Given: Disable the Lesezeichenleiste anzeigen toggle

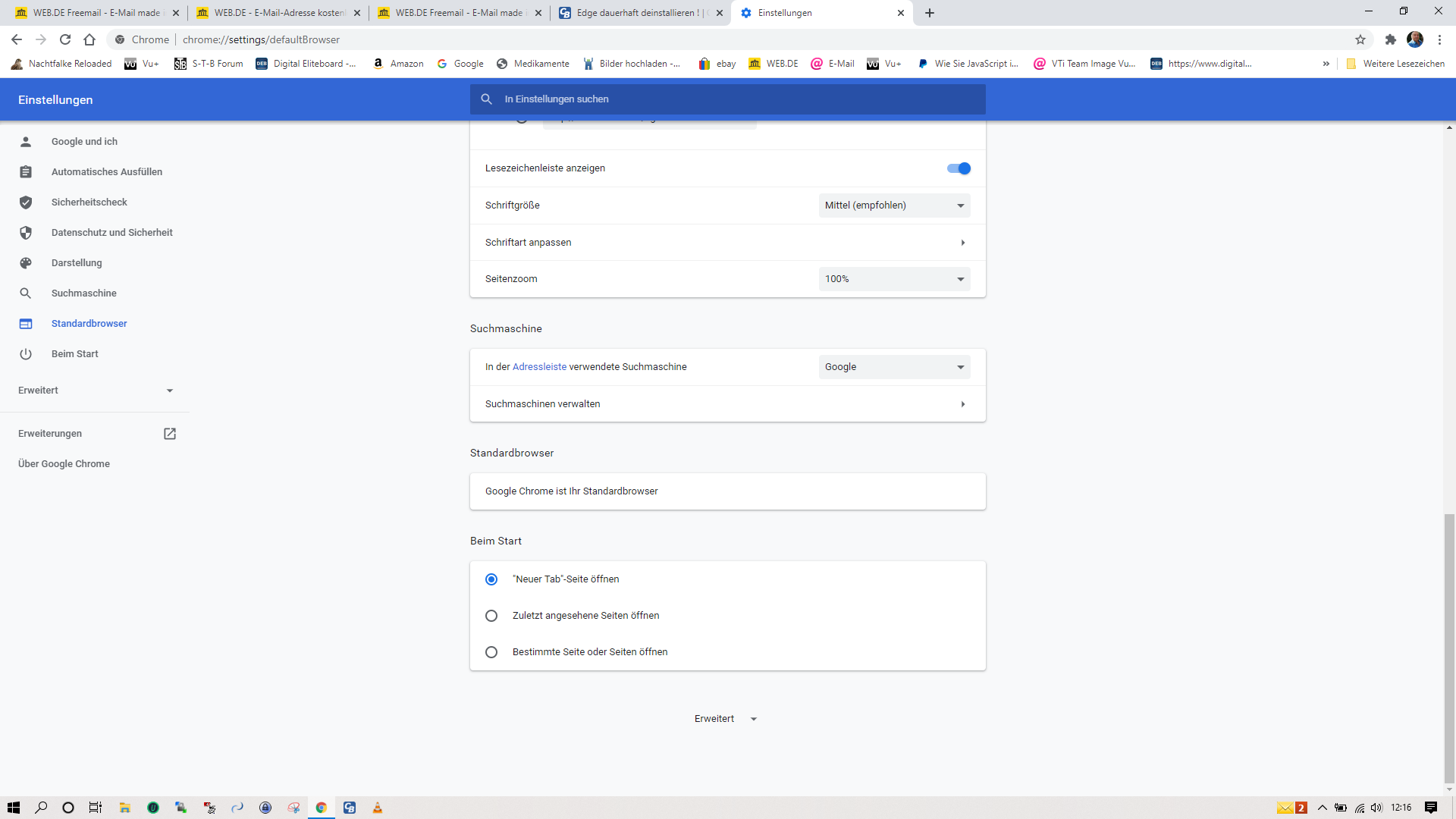Looking at the screenshot, I should coord(958,168).
